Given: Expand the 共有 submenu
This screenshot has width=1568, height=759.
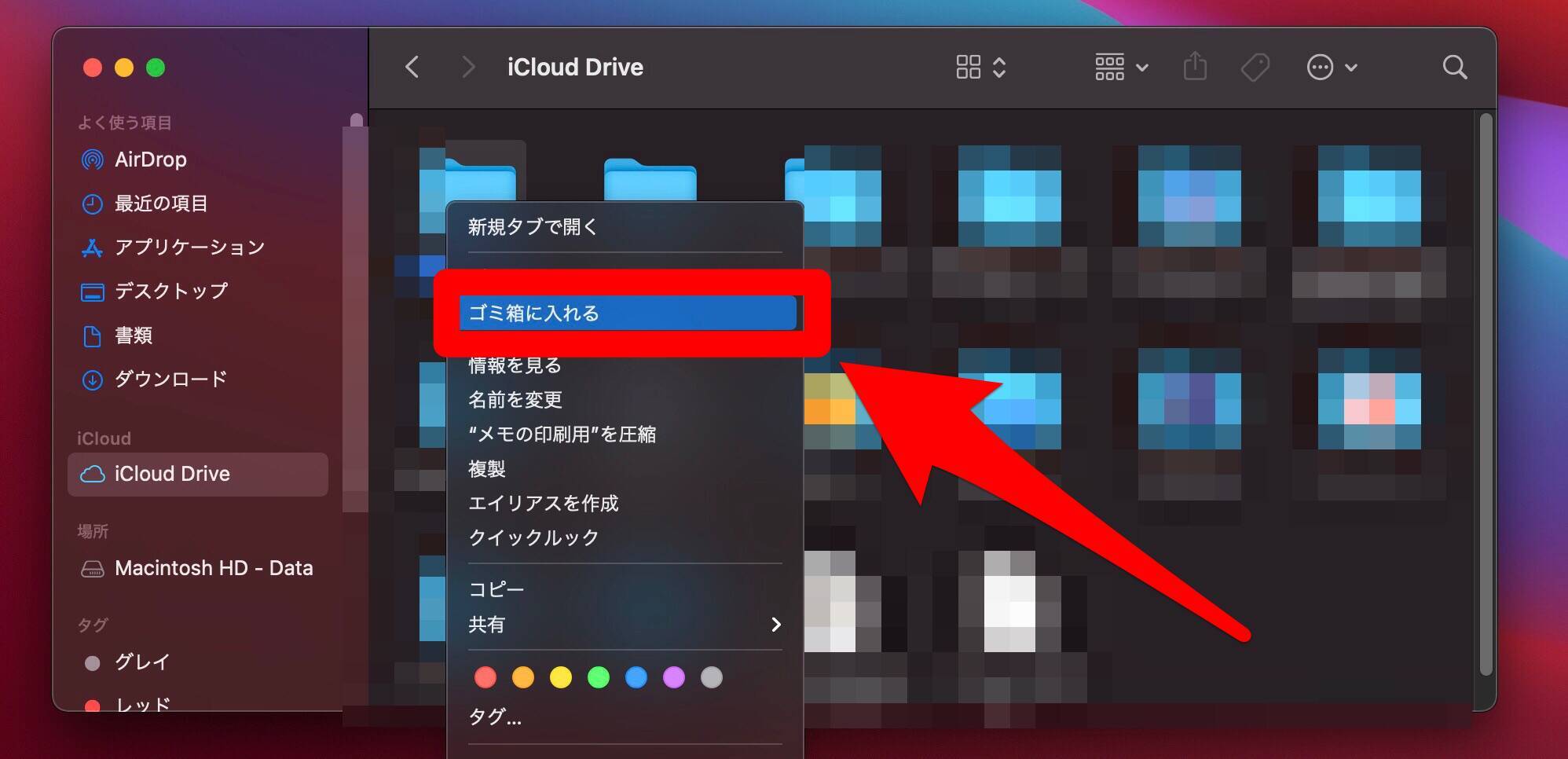Looking at the screenshot, I should pyautogui.click(x=625, y=625).
